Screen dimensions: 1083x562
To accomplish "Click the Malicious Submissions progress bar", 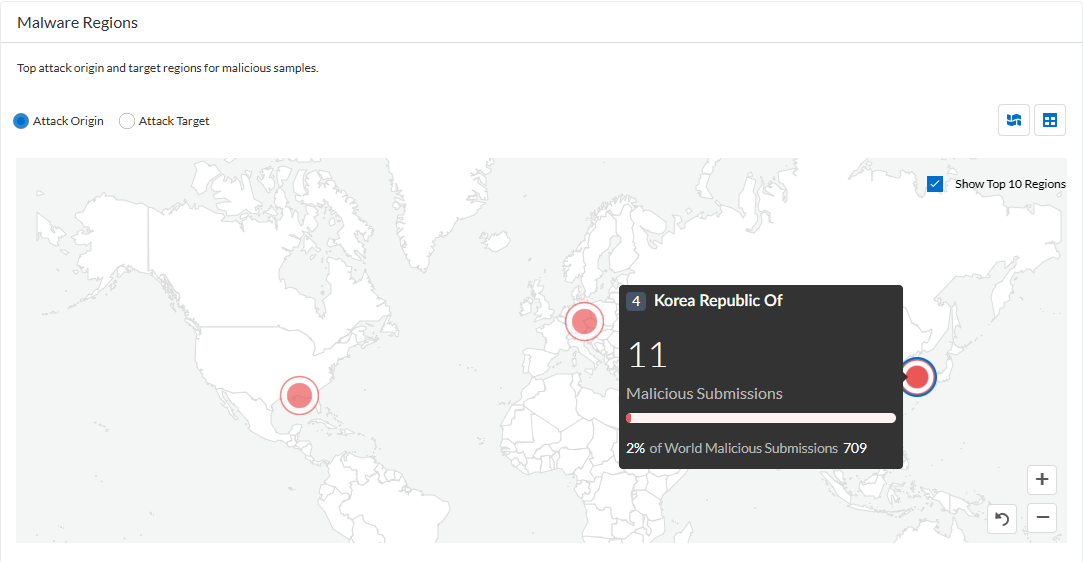I will [760, 418].
